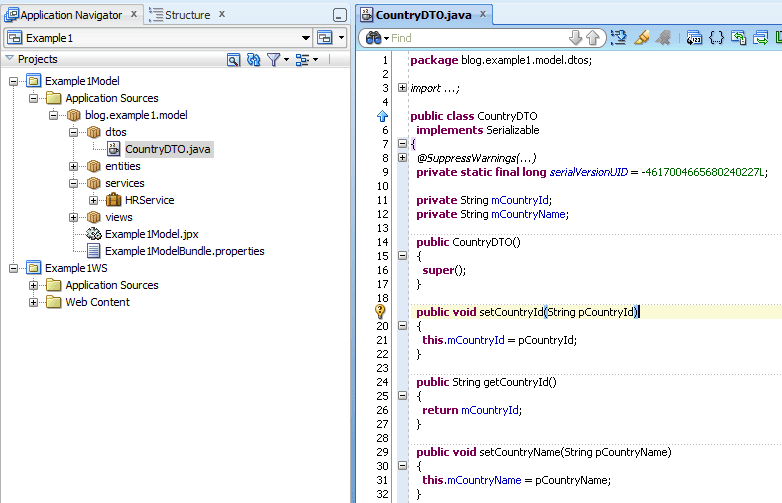Viewport: 782px width, 503px height.
Task: Close the Application Navigator tab
Action: pos(134,14)
